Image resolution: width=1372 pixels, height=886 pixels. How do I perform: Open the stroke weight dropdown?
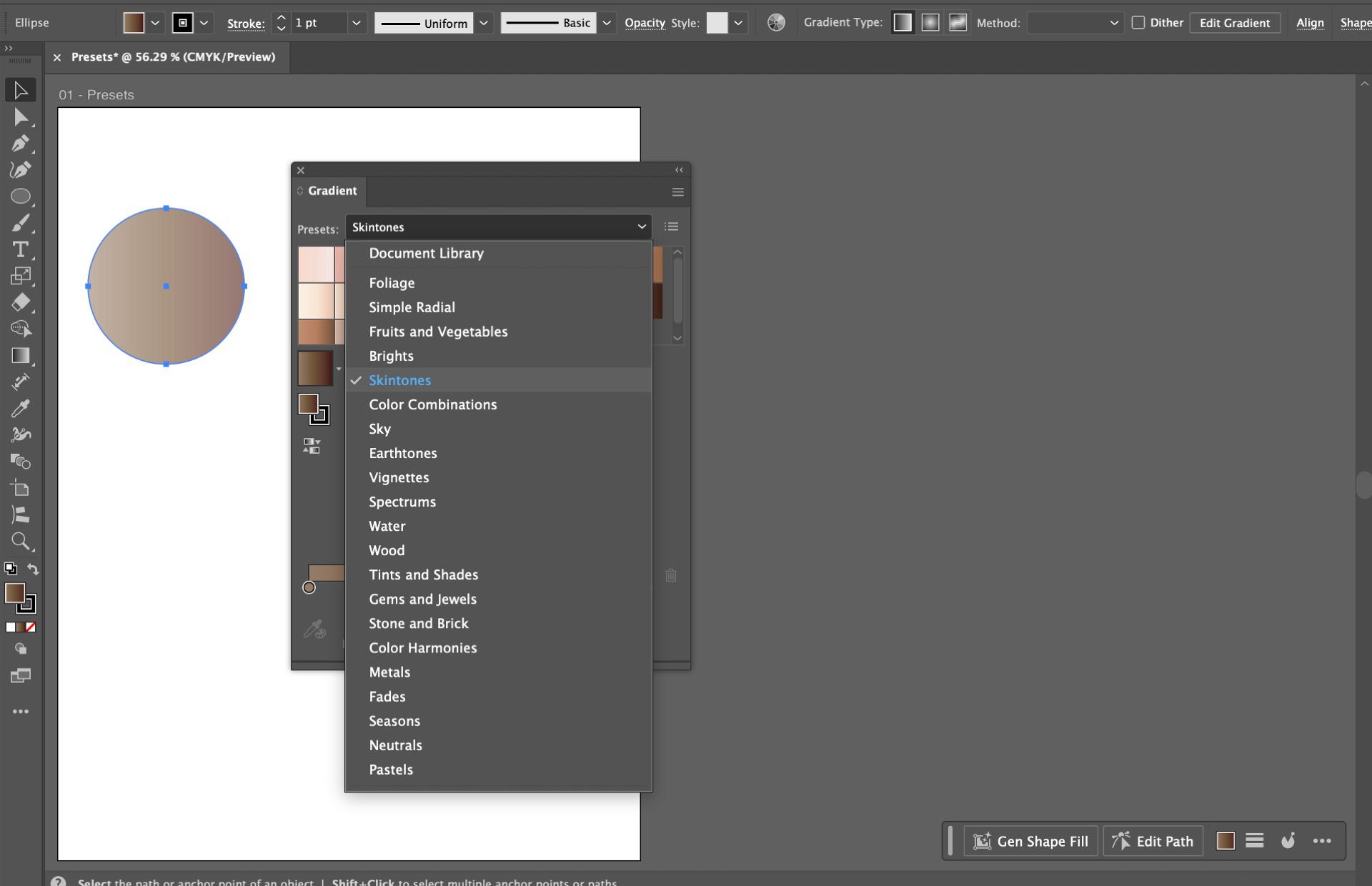click(x=356, y=22)
